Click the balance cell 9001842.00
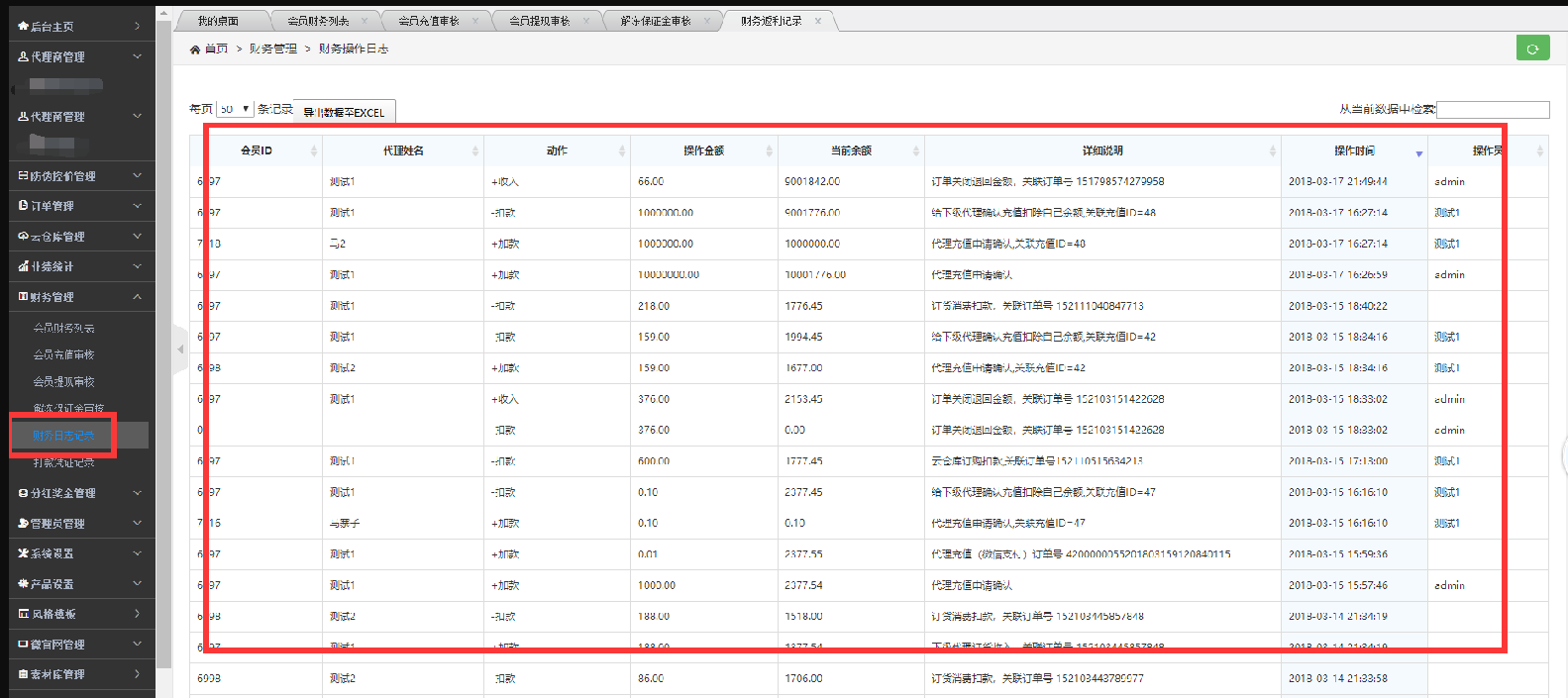The image size is (1568, 698). [812, 182]
